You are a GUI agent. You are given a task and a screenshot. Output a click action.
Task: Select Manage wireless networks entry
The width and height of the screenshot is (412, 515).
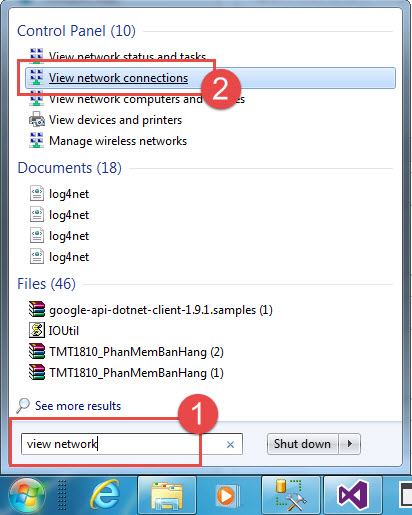(x=118, y=141)
